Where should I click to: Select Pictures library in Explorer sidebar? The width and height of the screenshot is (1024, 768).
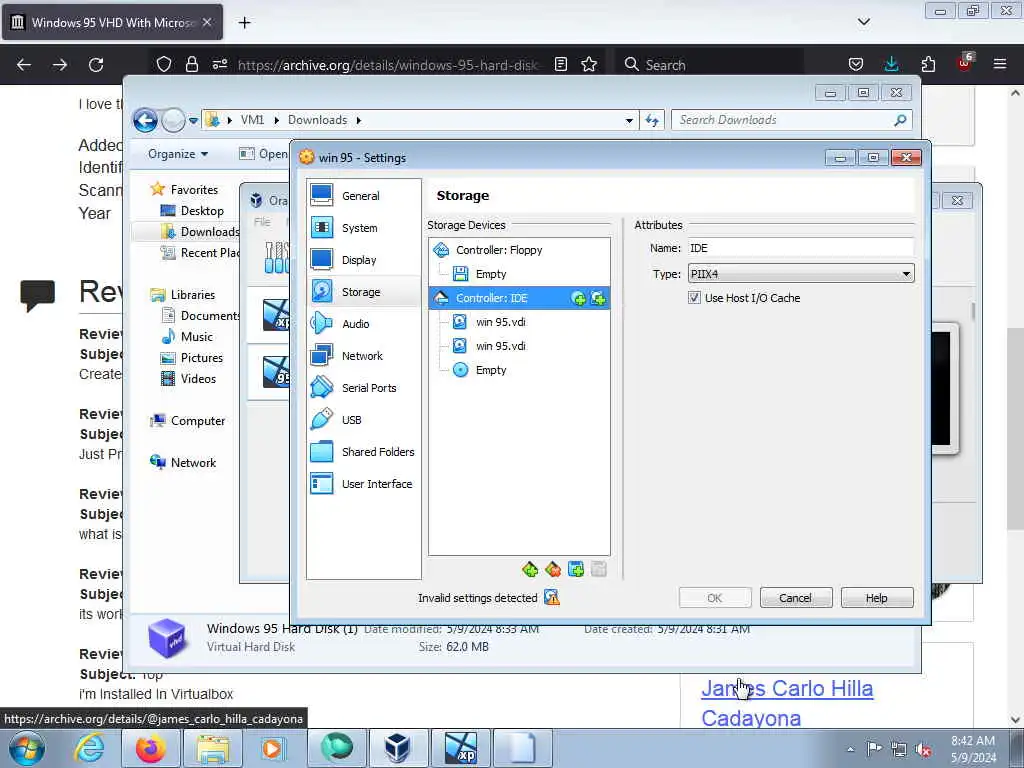coord(201,358)
